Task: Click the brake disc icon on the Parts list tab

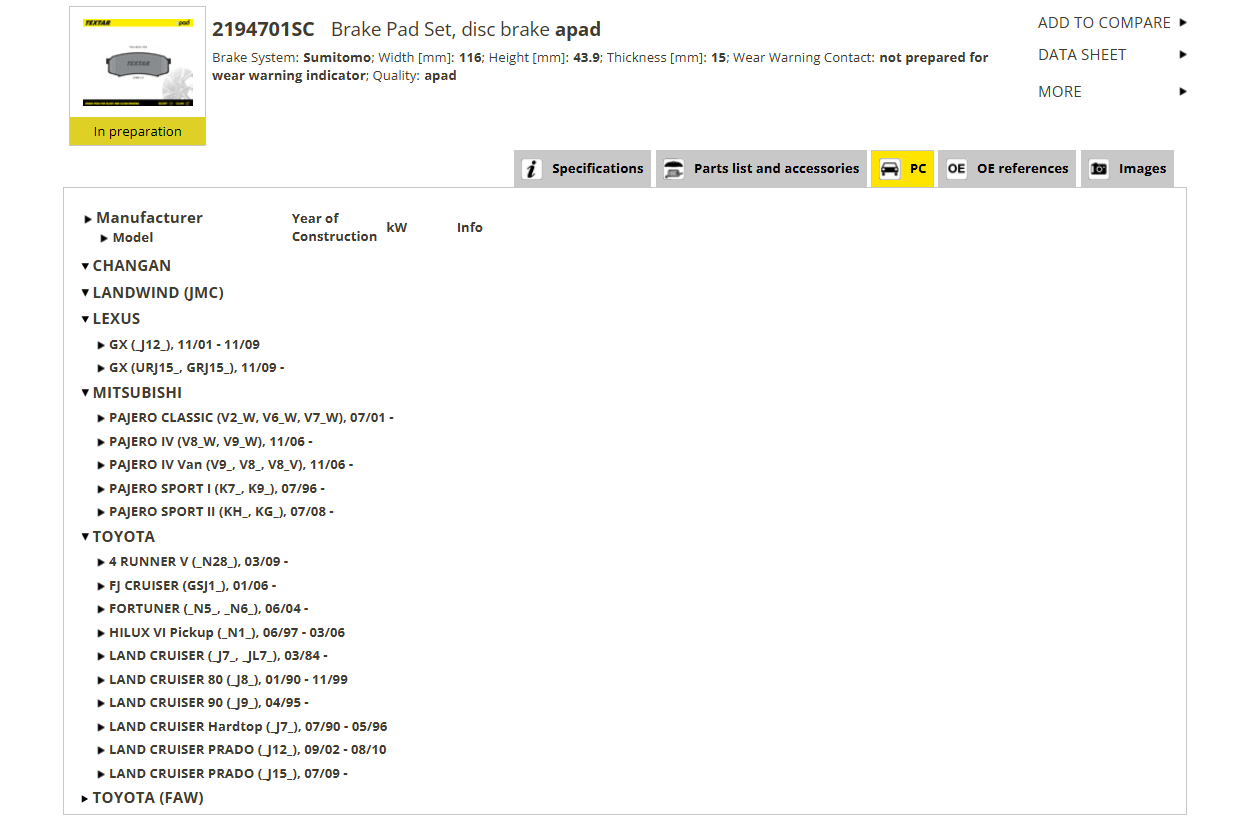Action: pyautogui.click(x=675, y=169)
